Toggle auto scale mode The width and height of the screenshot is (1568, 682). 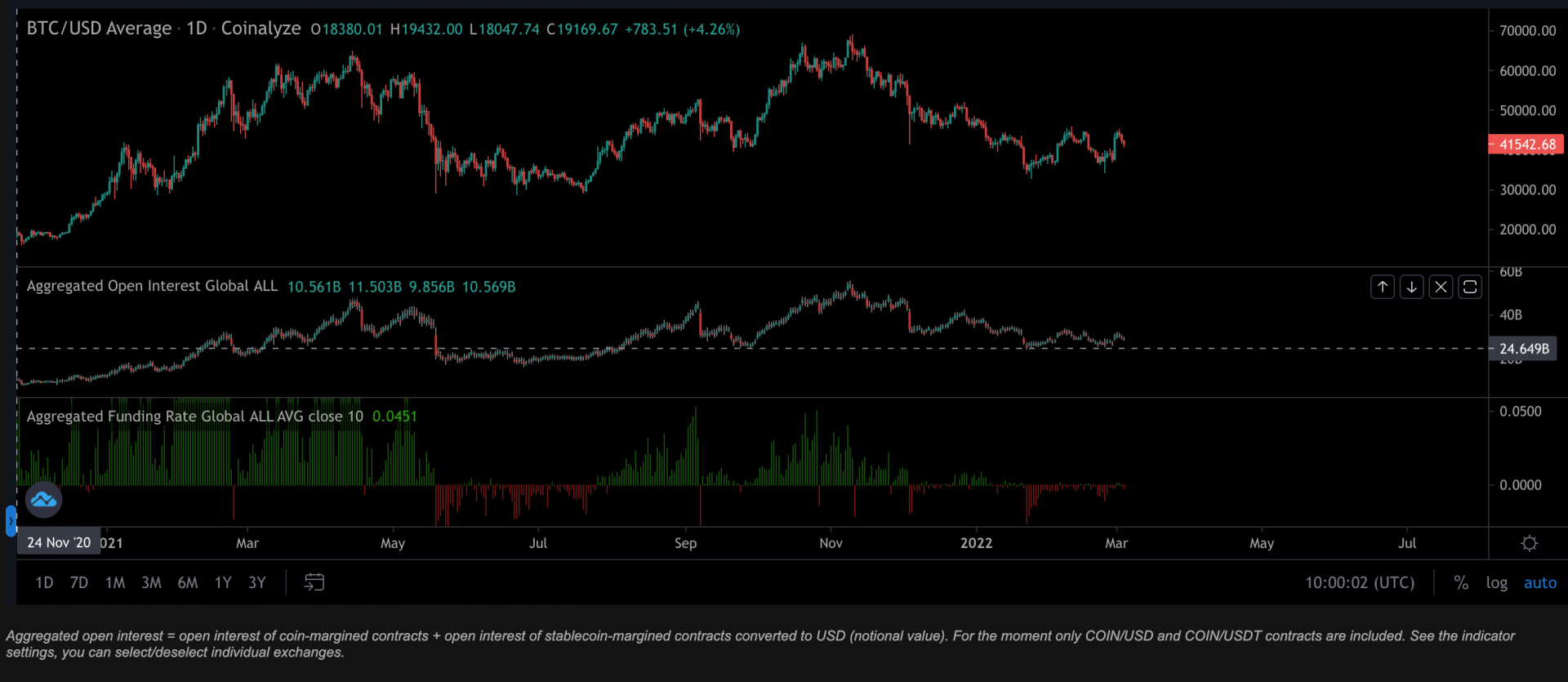(x=1540, y=582)
